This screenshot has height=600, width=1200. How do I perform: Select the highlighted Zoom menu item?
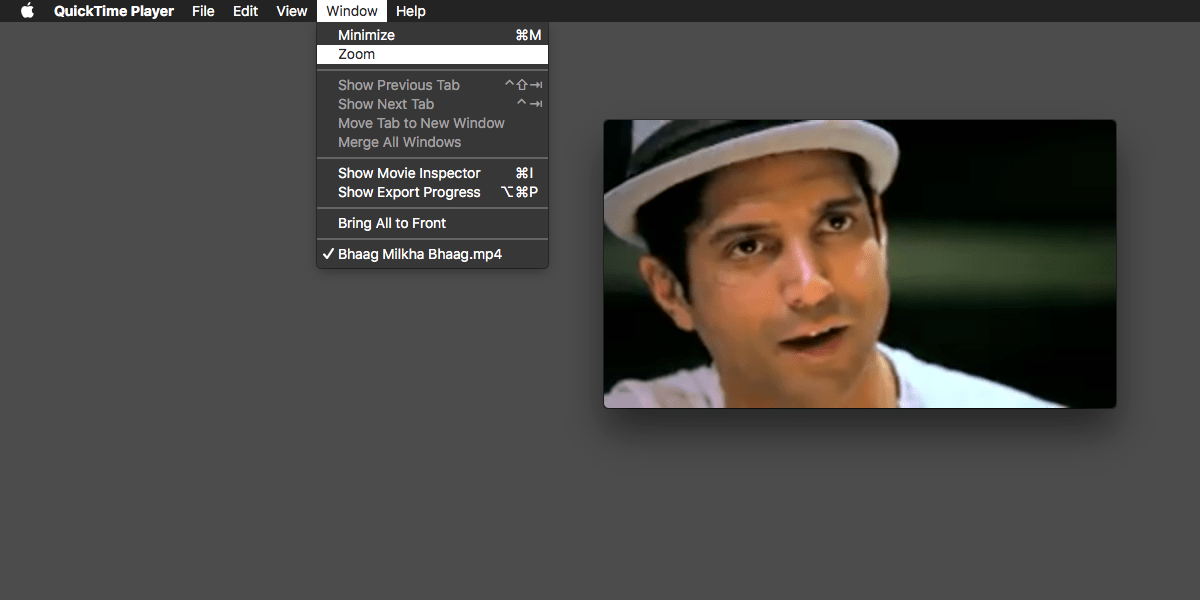[432, 54]
